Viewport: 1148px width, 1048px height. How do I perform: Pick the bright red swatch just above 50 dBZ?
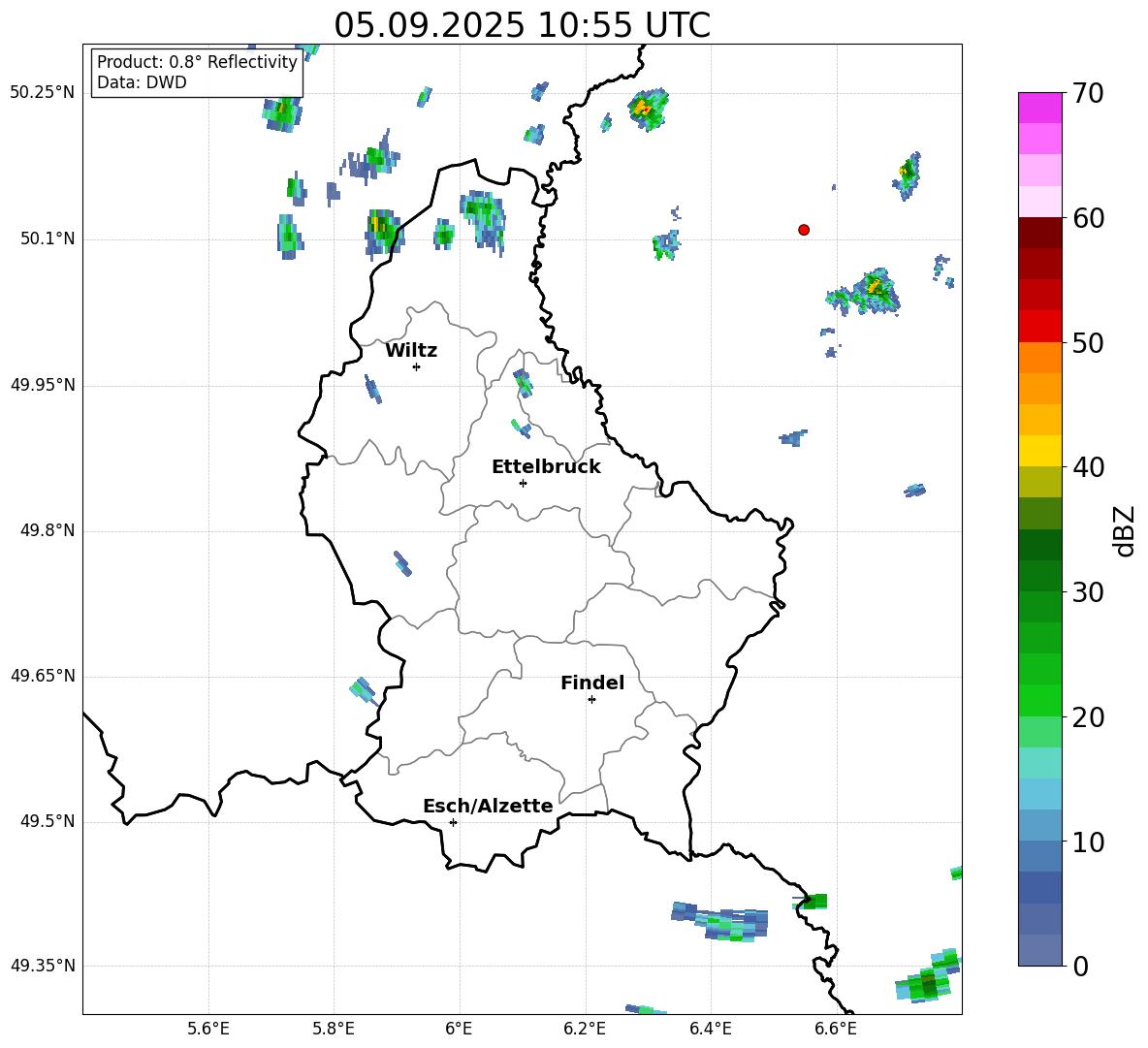pos(1039,326)
